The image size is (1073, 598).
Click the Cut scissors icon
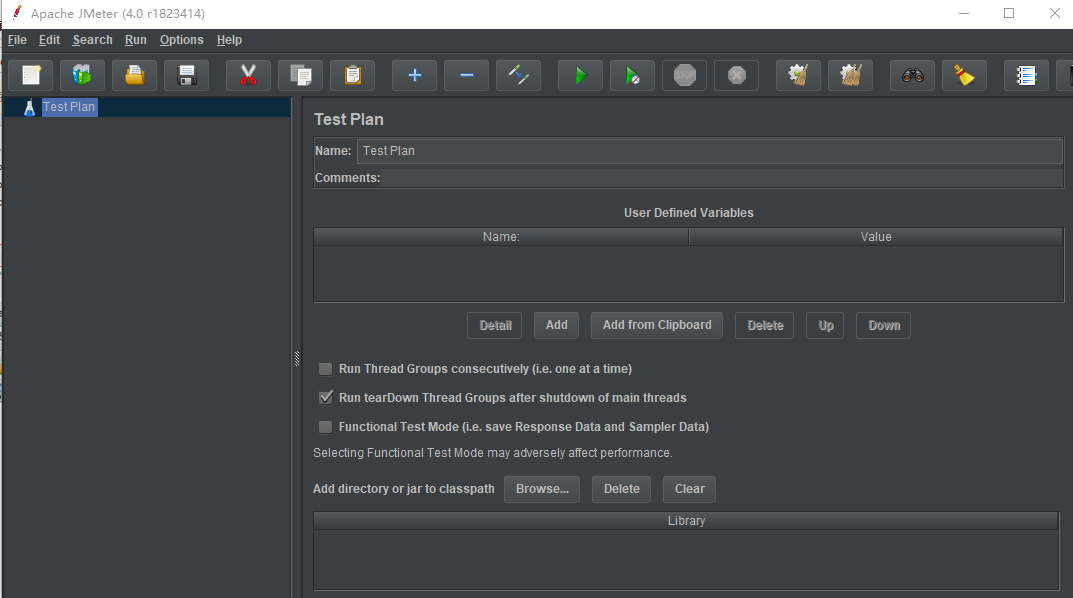pyautogui.click(x=248, y=75)
